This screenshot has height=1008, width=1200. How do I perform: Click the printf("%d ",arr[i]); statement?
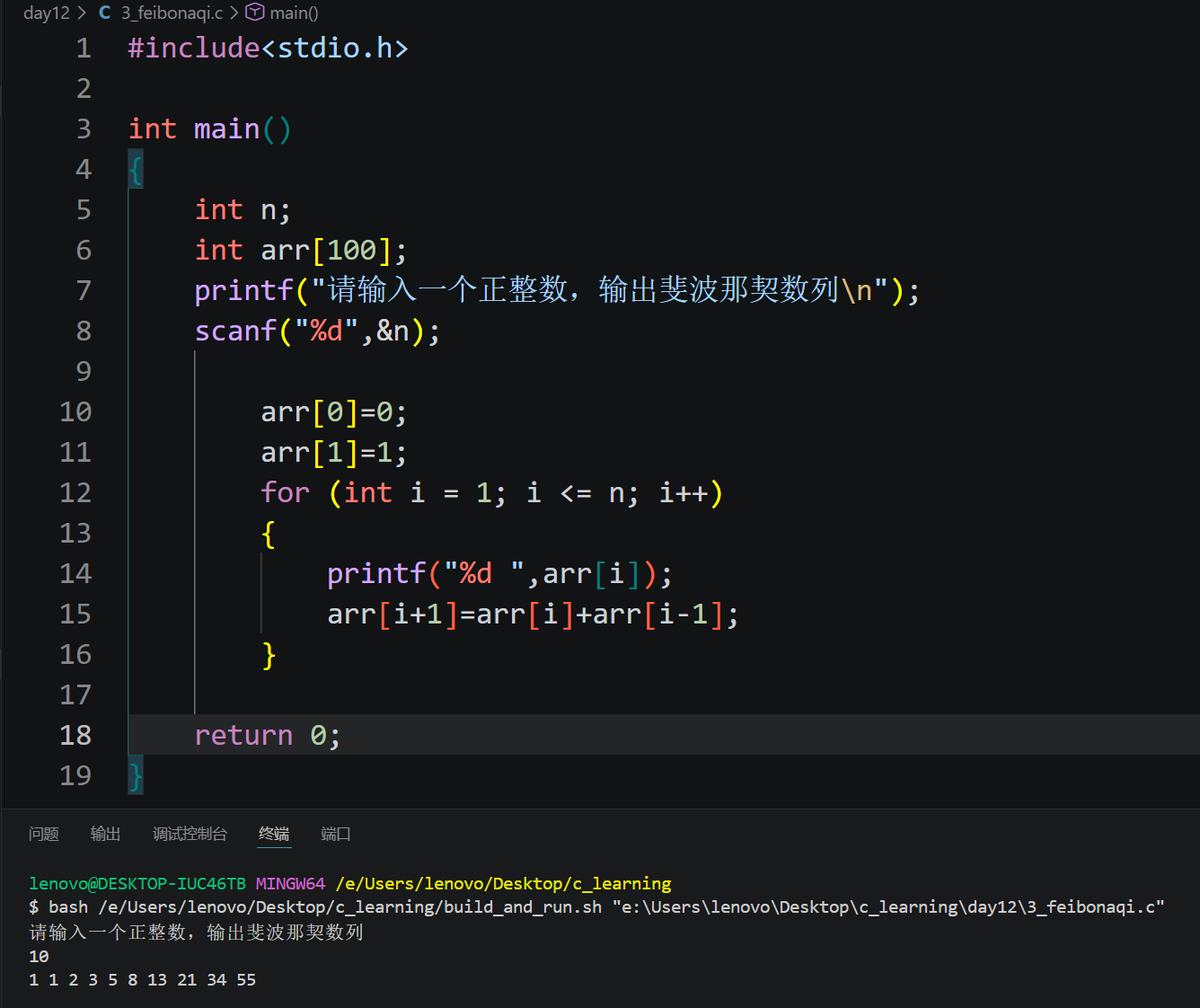pyautogui.click(x=499, y=573)
